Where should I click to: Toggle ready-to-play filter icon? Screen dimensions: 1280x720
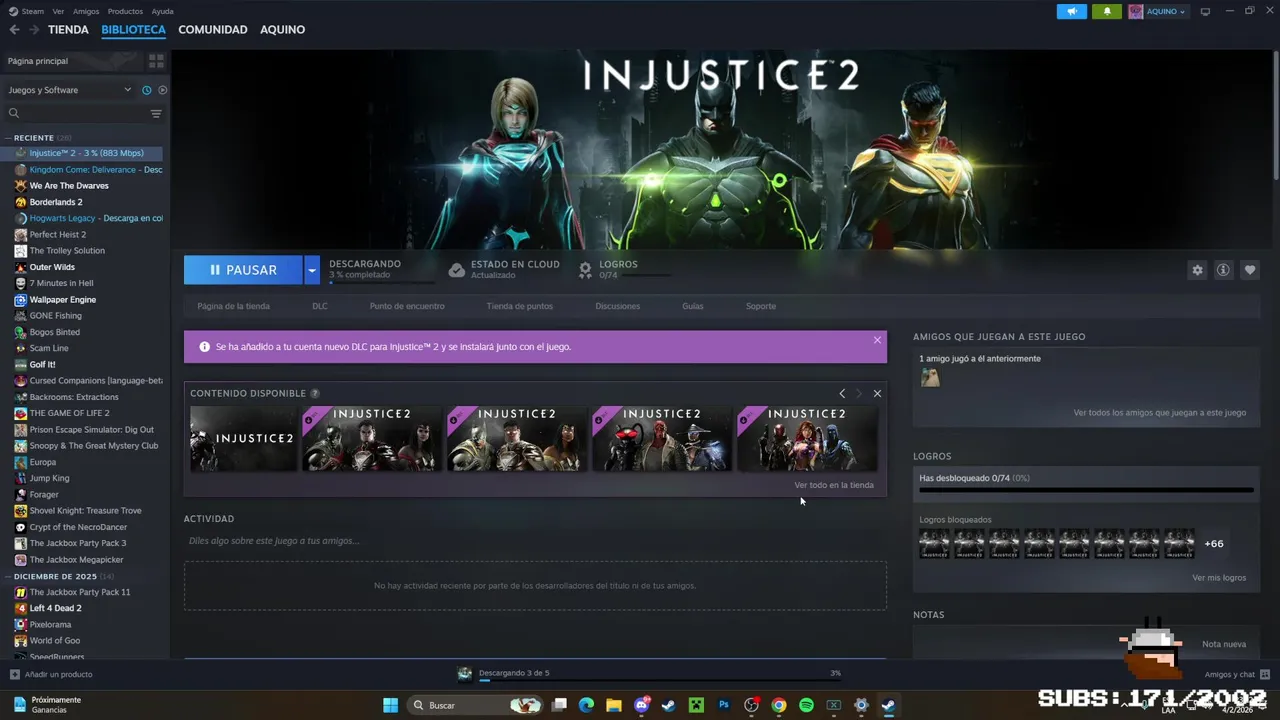click(x=162, y=90)
